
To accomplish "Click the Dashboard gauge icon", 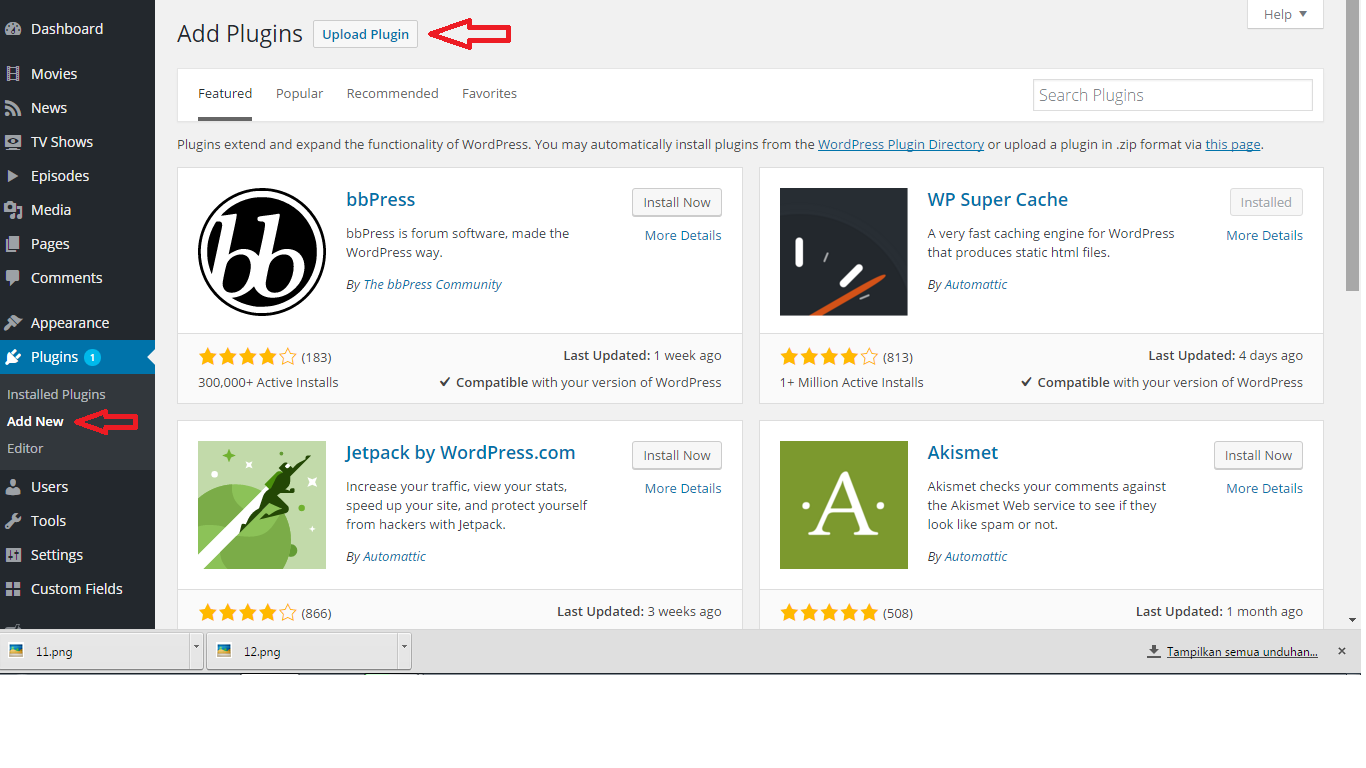I will point(13,29).
